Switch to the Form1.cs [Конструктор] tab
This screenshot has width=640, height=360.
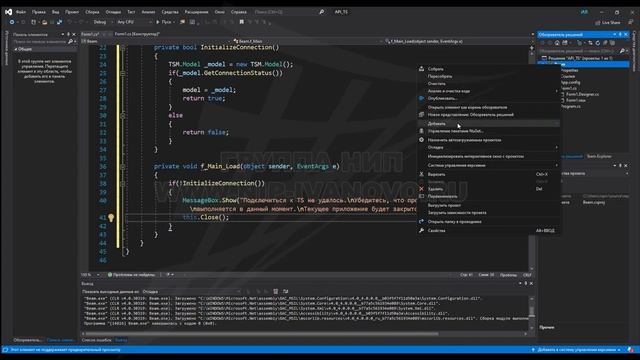point(137,34)
